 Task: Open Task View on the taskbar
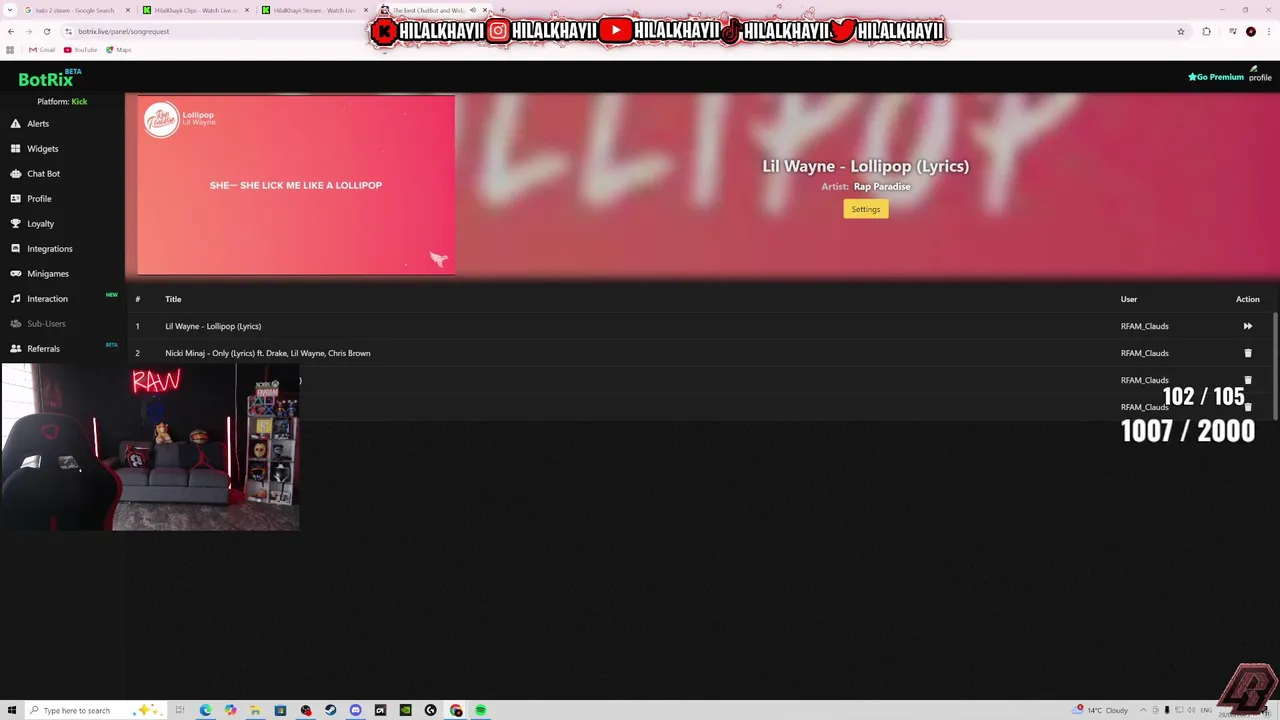[x=180, y=710]
